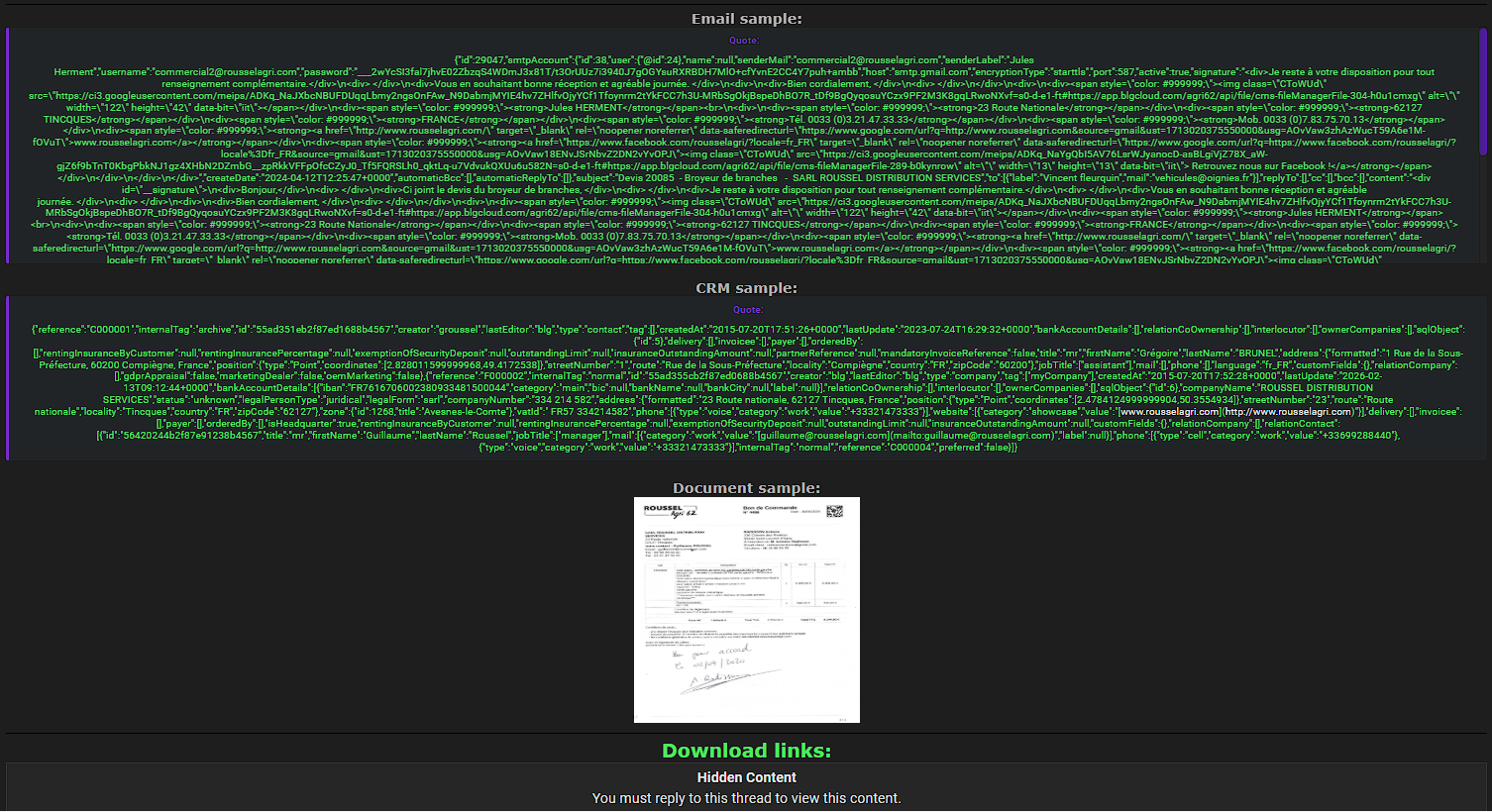This screenshot has height=812, width=1492.
Task: Open the document sample image thumbnail
Action: (x=747, y=610)
